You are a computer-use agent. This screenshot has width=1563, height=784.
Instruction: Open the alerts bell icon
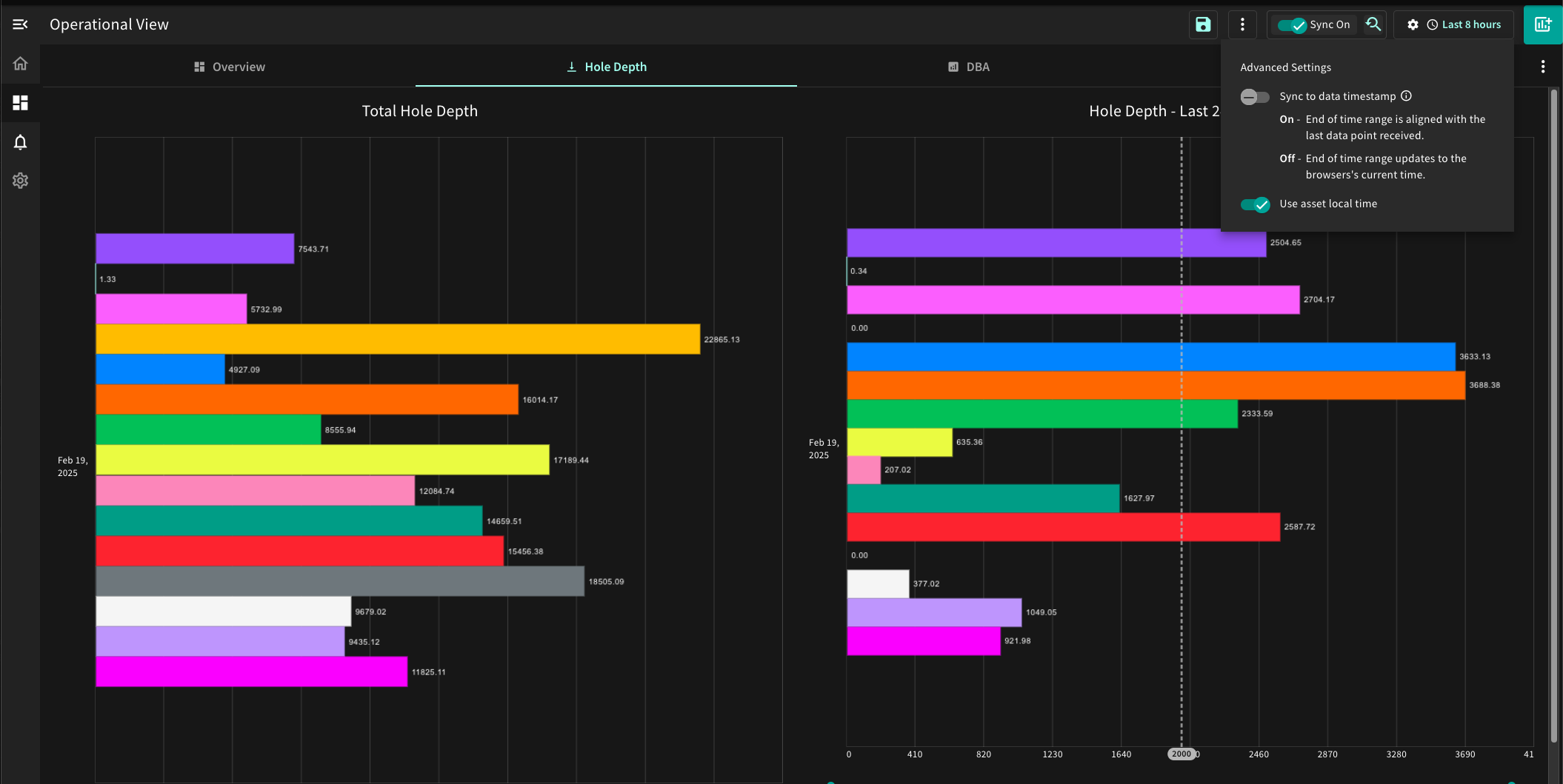click(20, 142)
